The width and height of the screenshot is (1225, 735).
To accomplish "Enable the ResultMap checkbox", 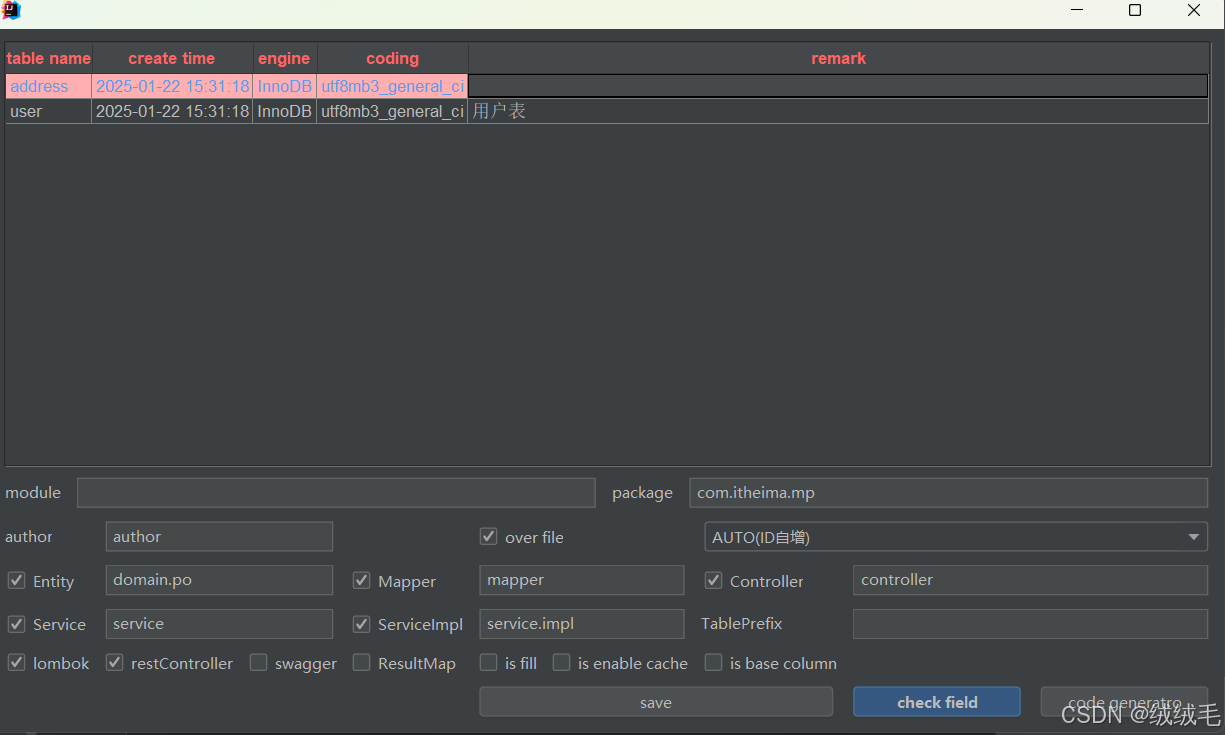I will (x=361, y=663).
